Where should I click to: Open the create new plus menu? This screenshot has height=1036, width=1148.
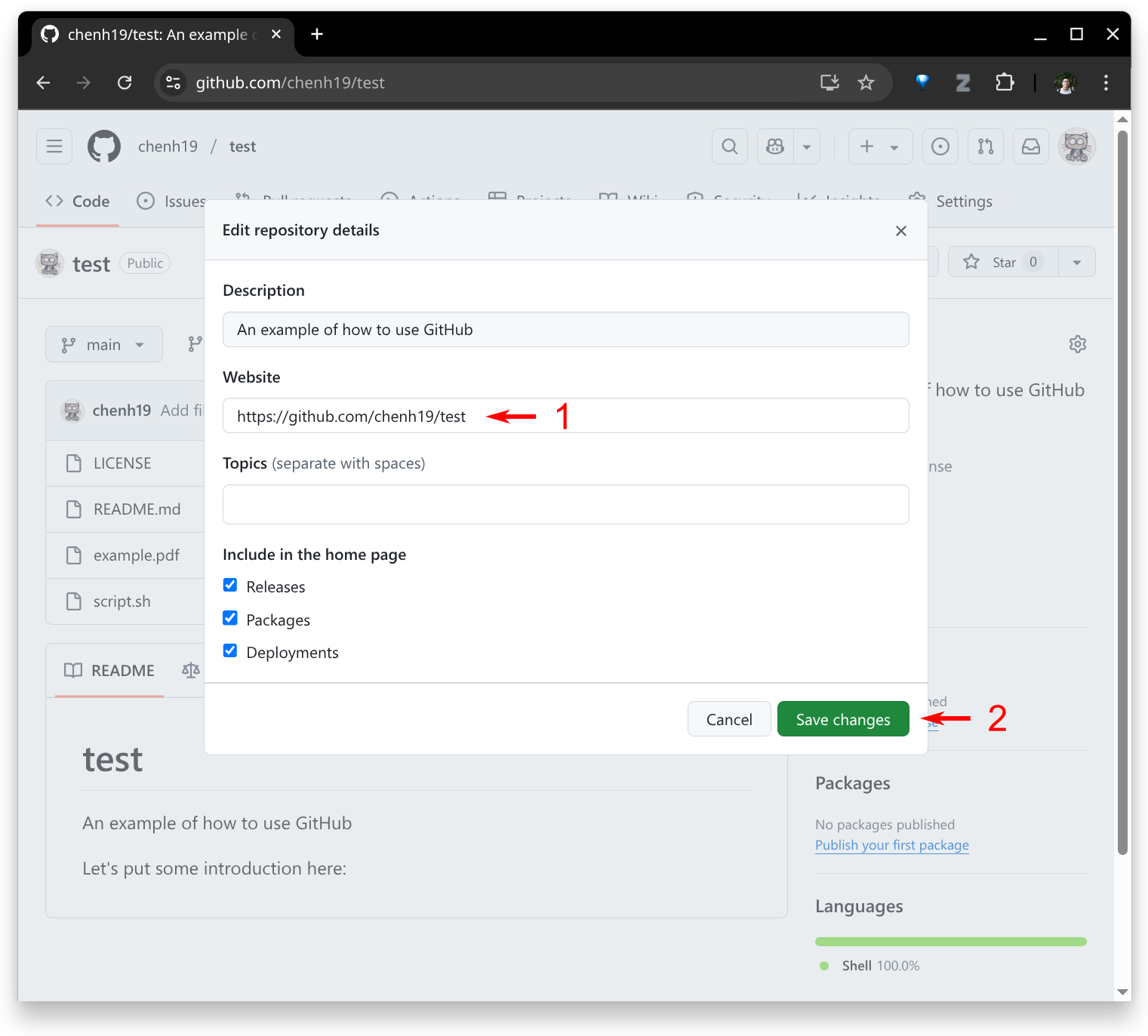tap(880, 146)
